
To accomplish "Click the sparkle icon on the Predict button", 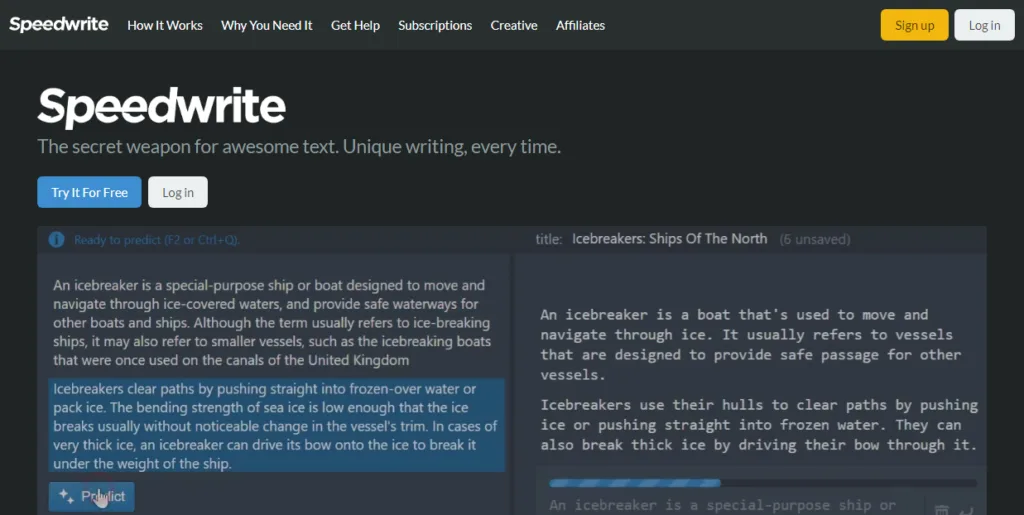I will point(67,496).
